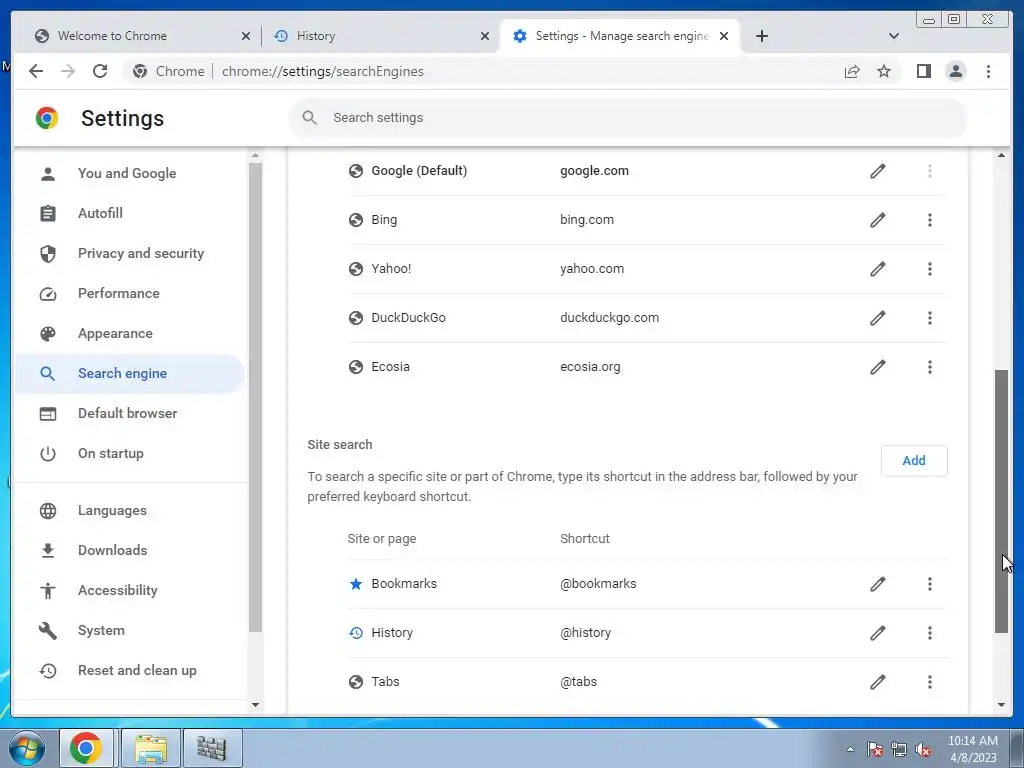Edit the DuckDuckGo search engine entry
This screenshot has height=768, width=1024.
878,318
